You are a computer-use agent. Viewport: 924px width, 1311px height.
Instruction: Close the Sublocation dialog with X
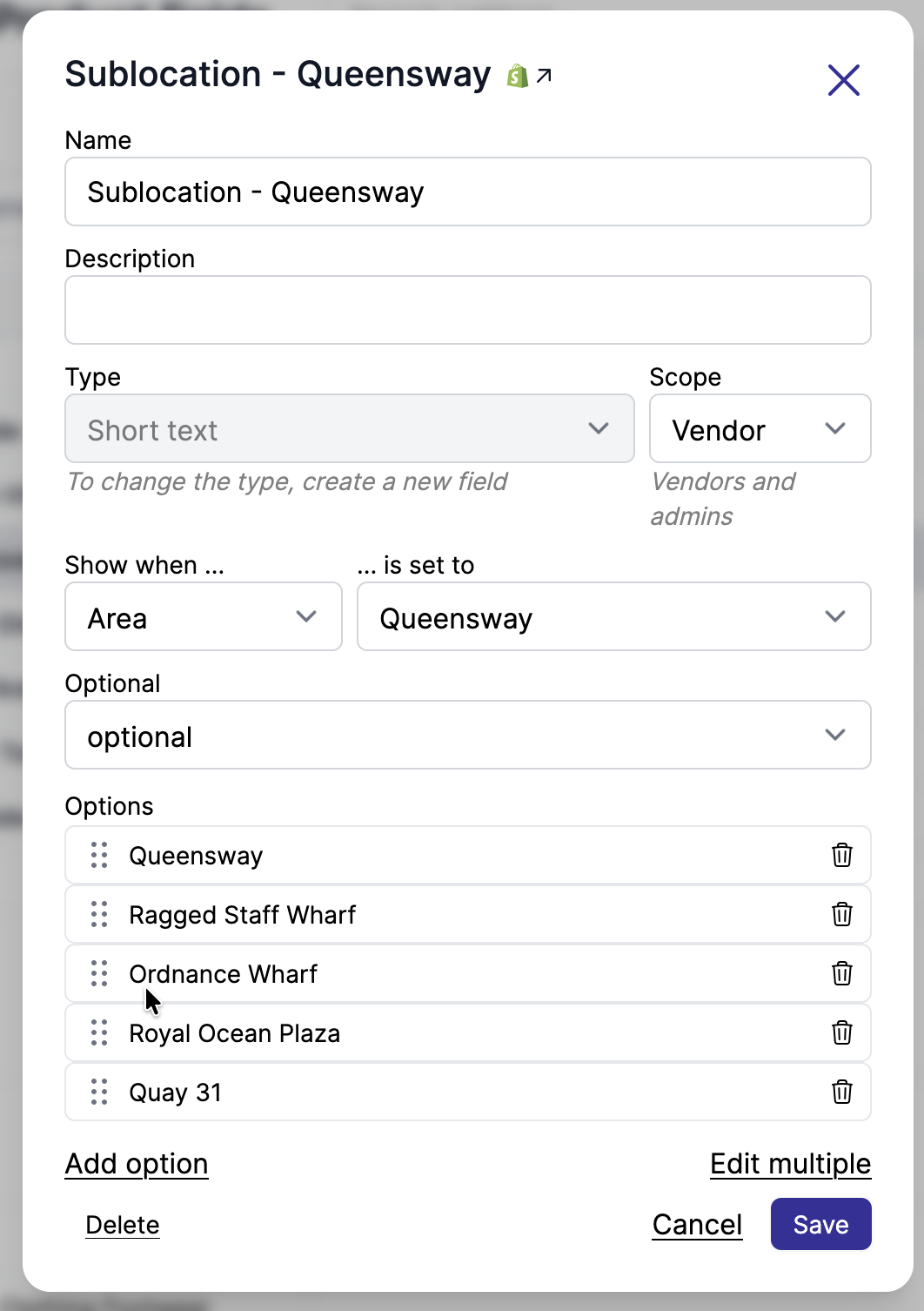(x=843, y=80)
